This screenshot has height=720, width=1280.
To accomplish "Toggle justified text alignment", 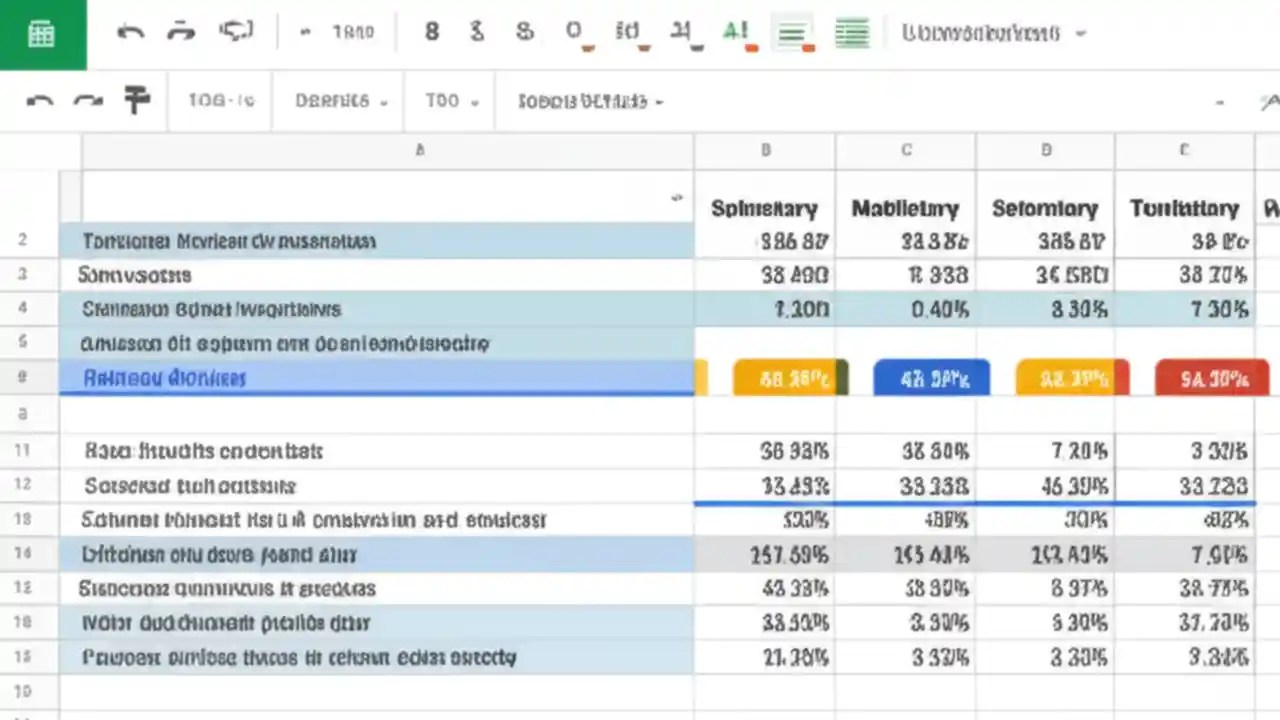I will (x=852, y=31).
